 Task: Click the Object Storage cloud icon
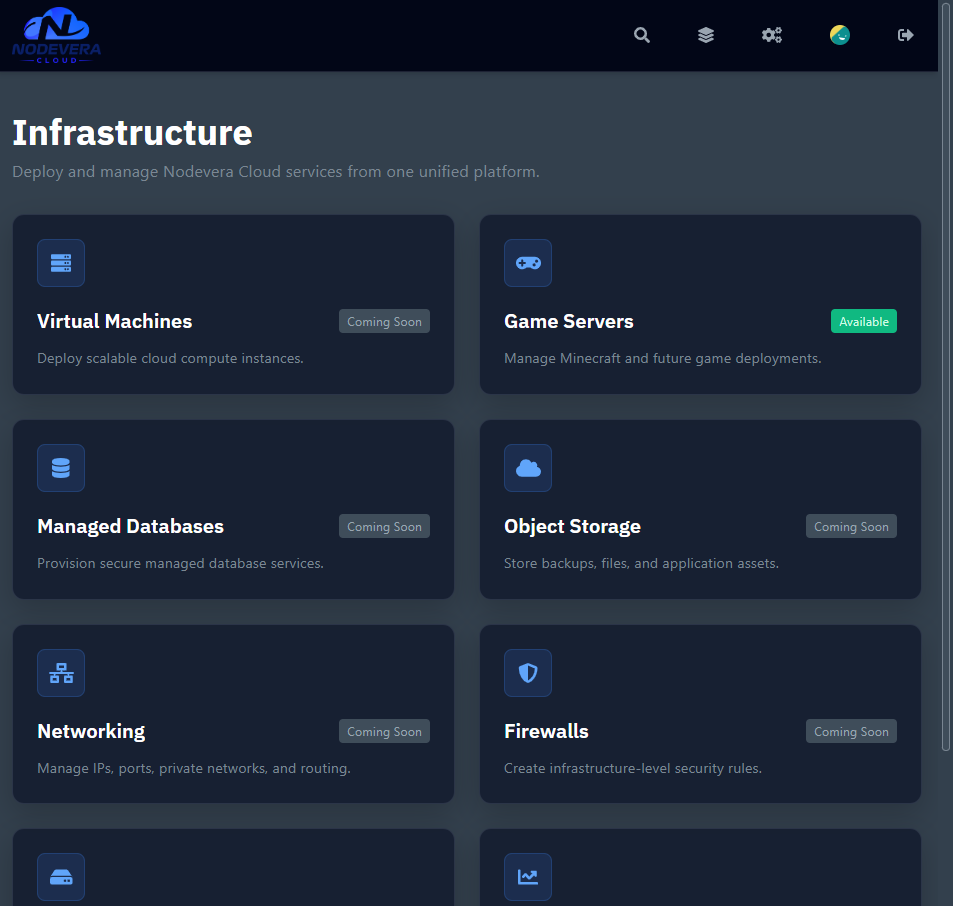tap(528, 468)
